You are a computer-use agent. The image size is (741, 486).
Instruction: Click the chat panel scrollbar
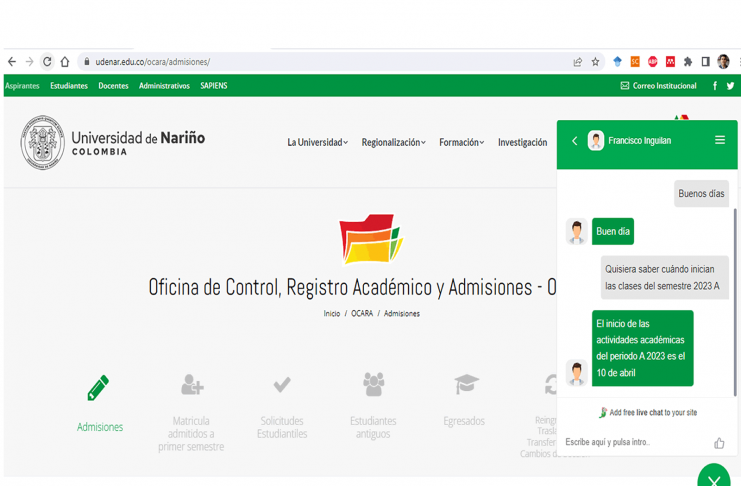735,303
